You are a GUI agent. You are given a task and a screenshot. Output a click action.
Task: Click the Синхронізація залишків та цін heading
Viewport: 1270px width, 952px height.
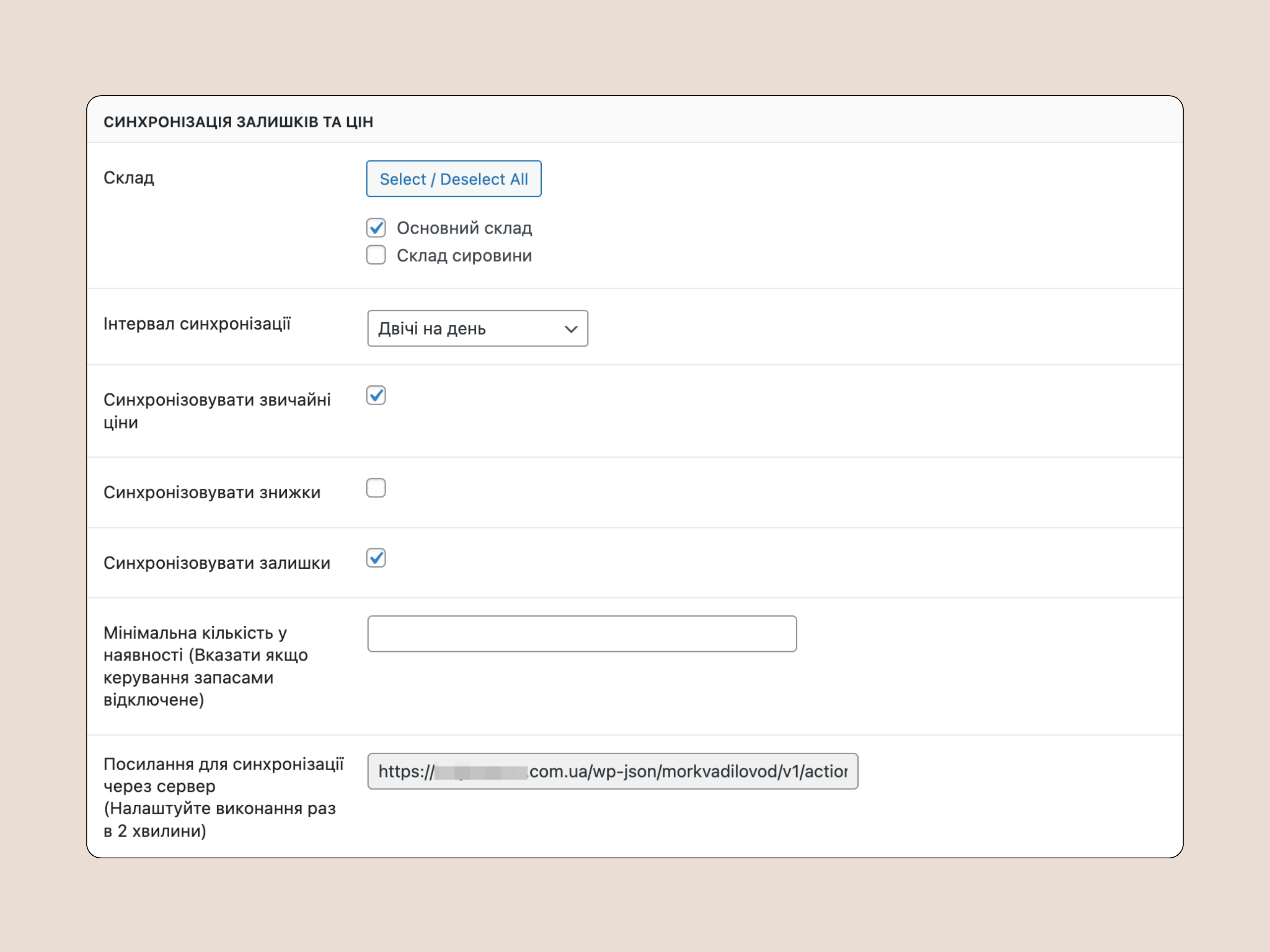tap(238, 121)
